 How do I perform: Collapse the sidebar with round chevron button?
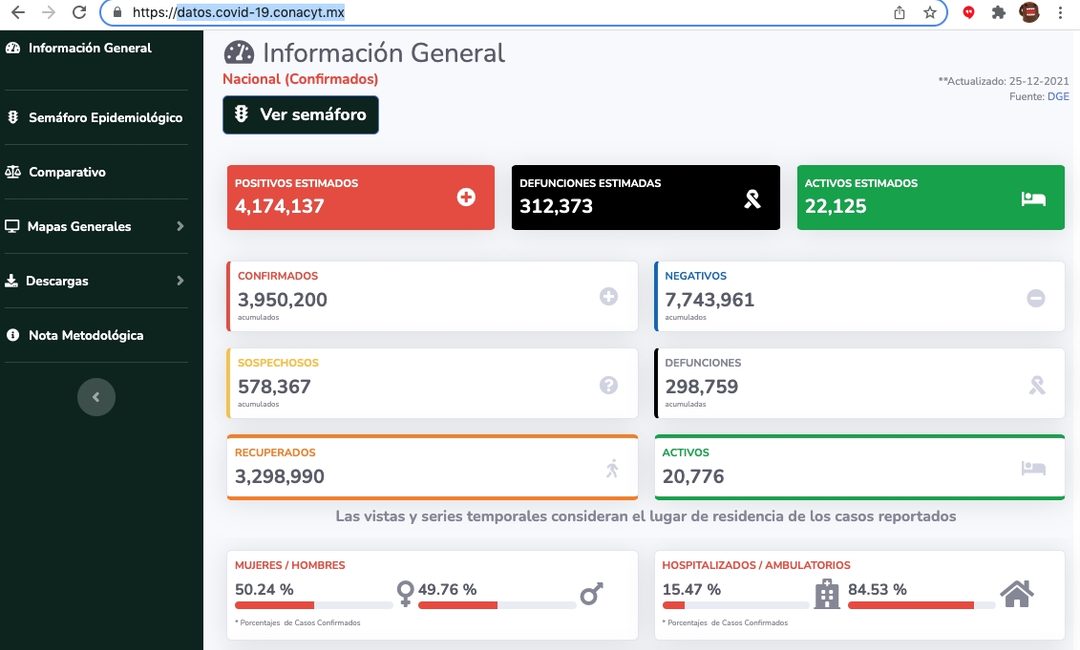coord(96,397)
